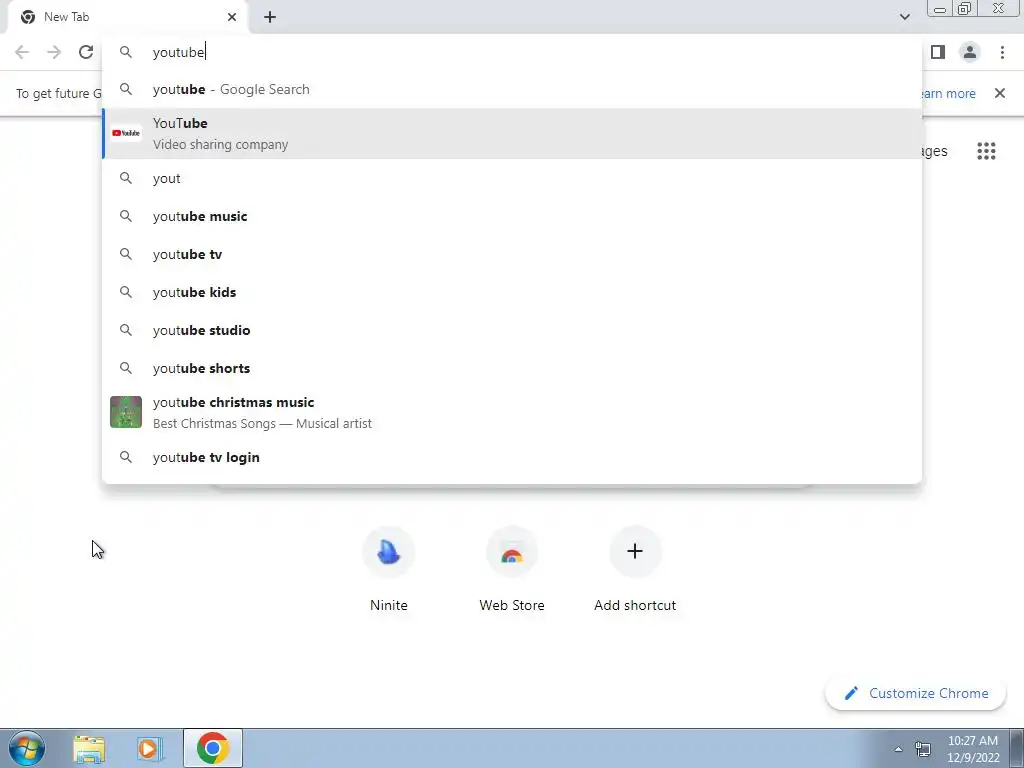Click the Christmas music thumbnail image
This screenshot has width=1024, height=768.
click(126, 412)
